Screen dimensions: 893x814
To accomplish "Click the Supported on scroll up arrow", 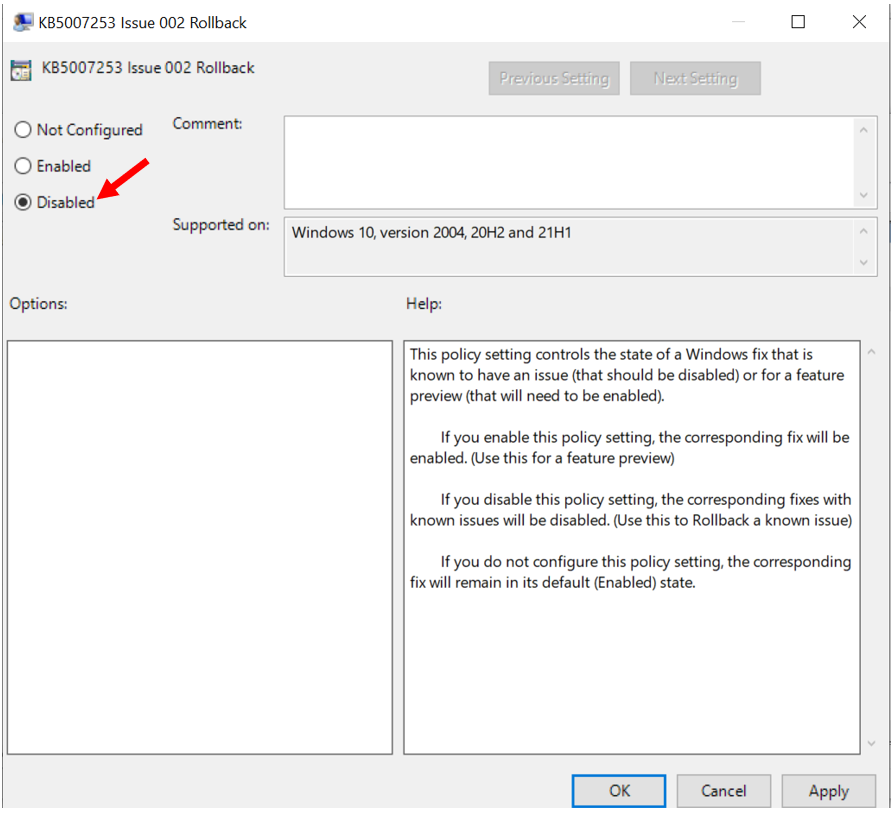I will pos(863,231).
